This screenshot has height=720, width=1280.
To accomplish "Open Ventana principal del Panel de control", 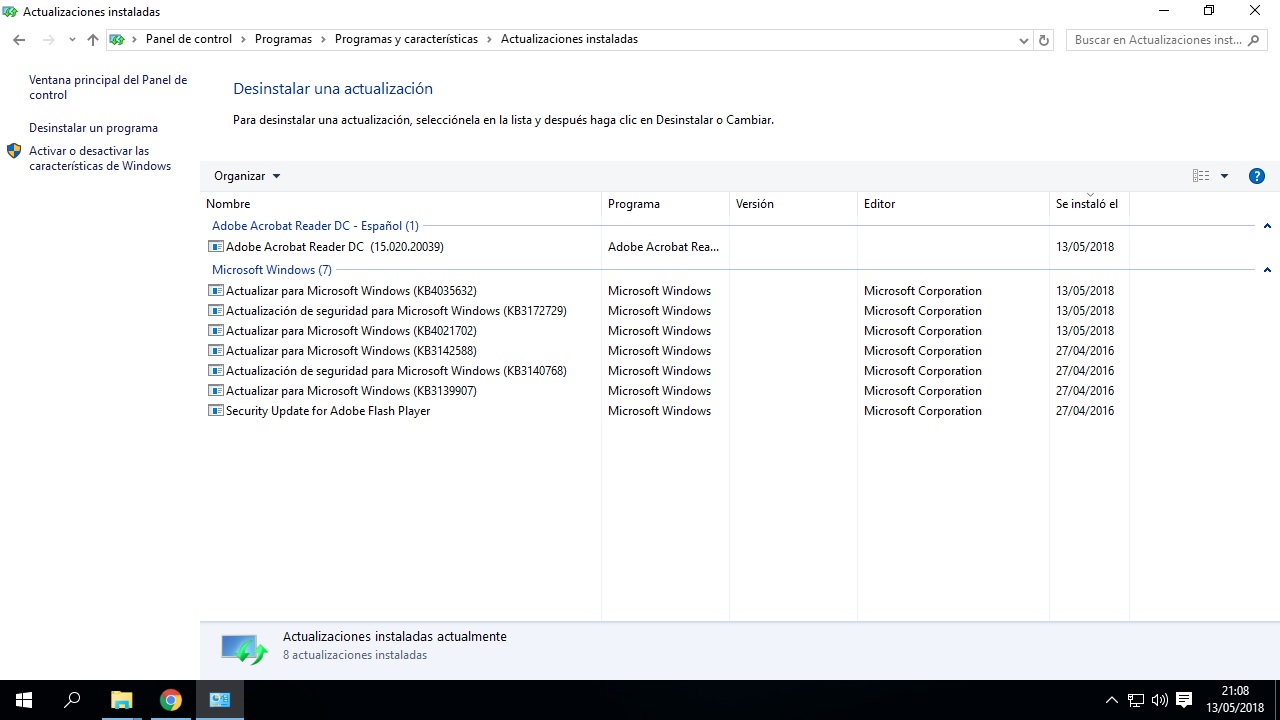I will click(x=108, y=88).
